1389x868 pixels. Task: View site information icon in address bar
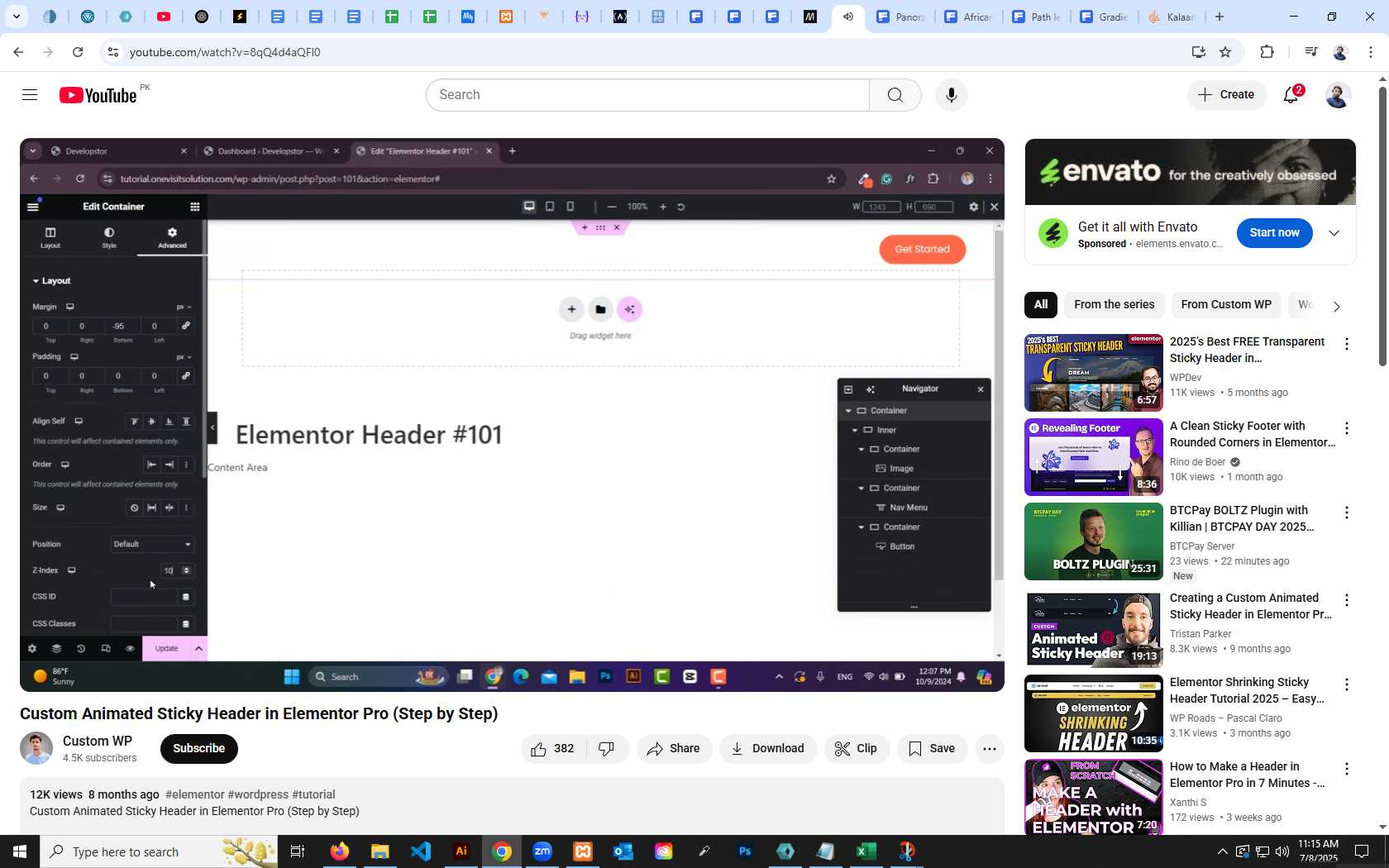113,52
